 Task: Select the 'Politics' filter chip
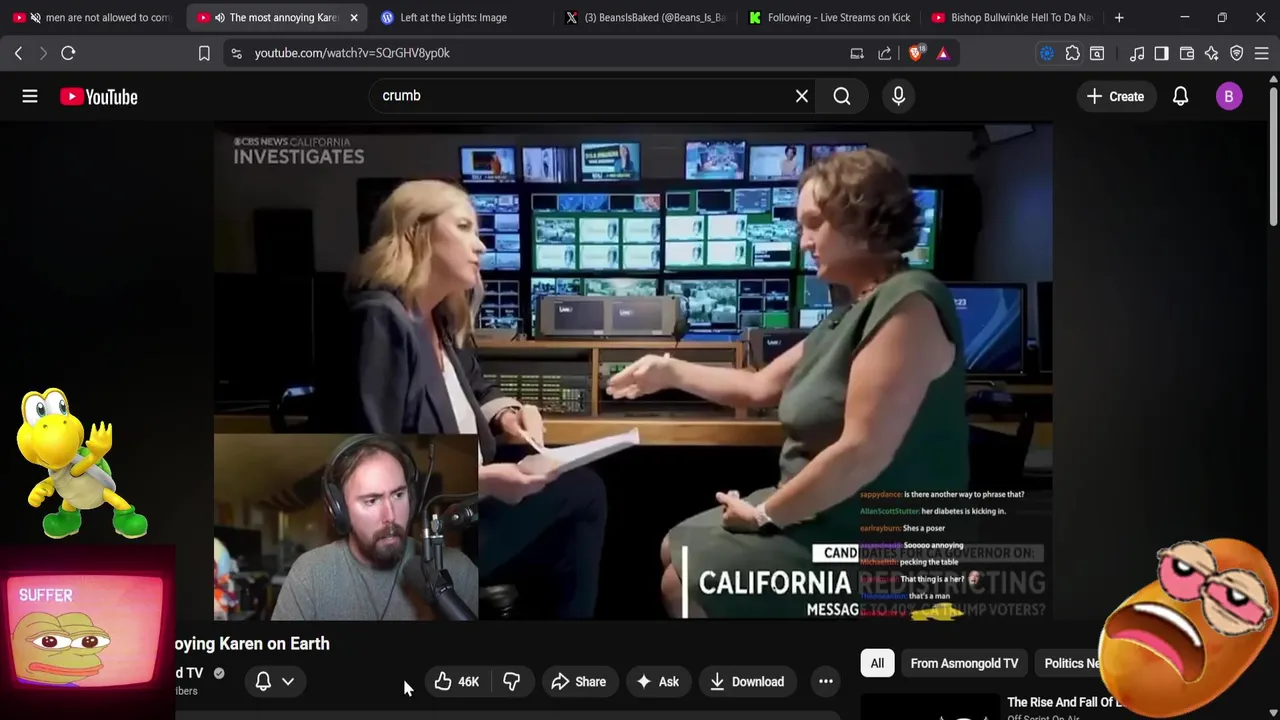1070,663
